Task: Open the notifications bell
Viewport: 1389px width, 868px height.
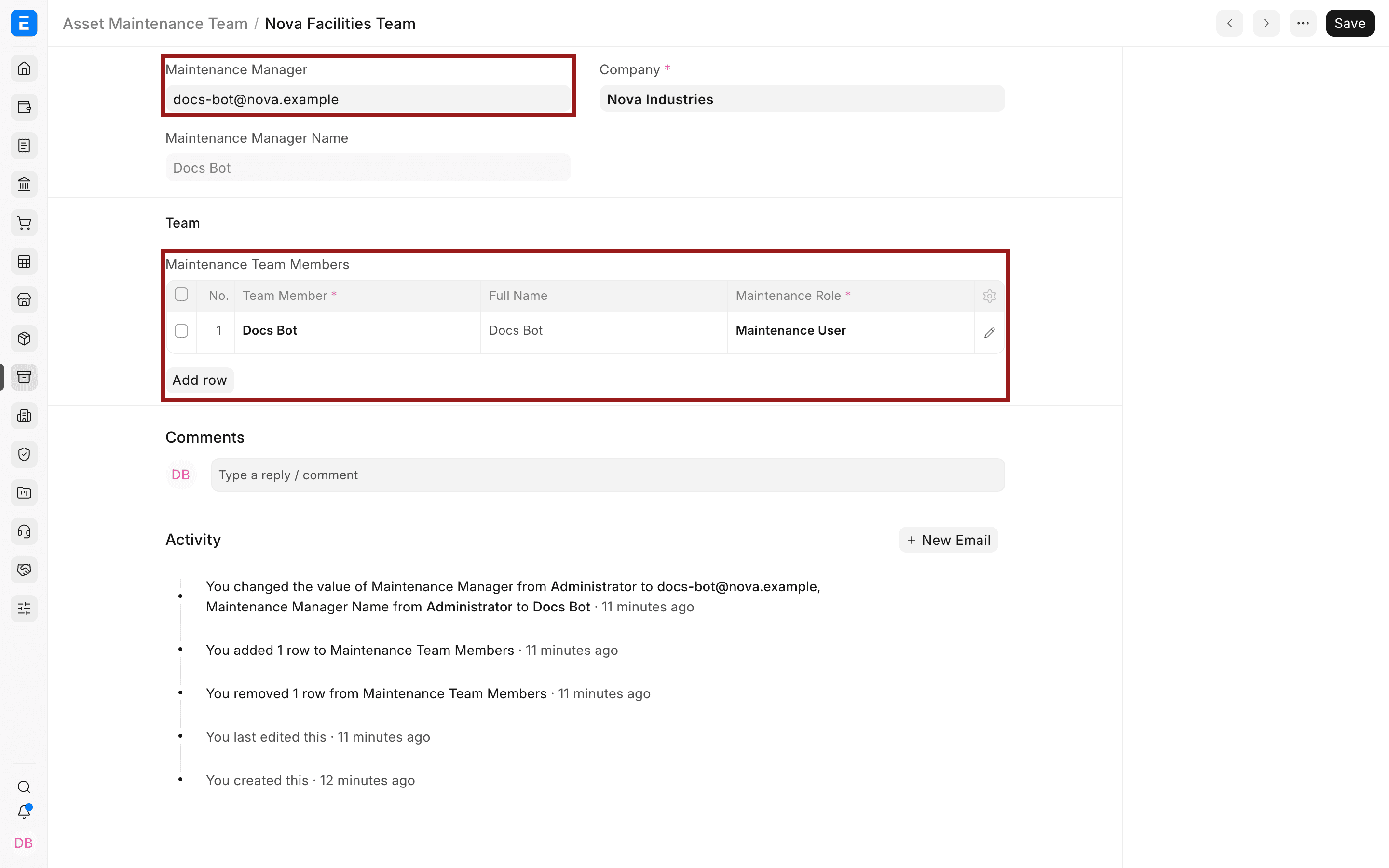Action: coord(24,812)
